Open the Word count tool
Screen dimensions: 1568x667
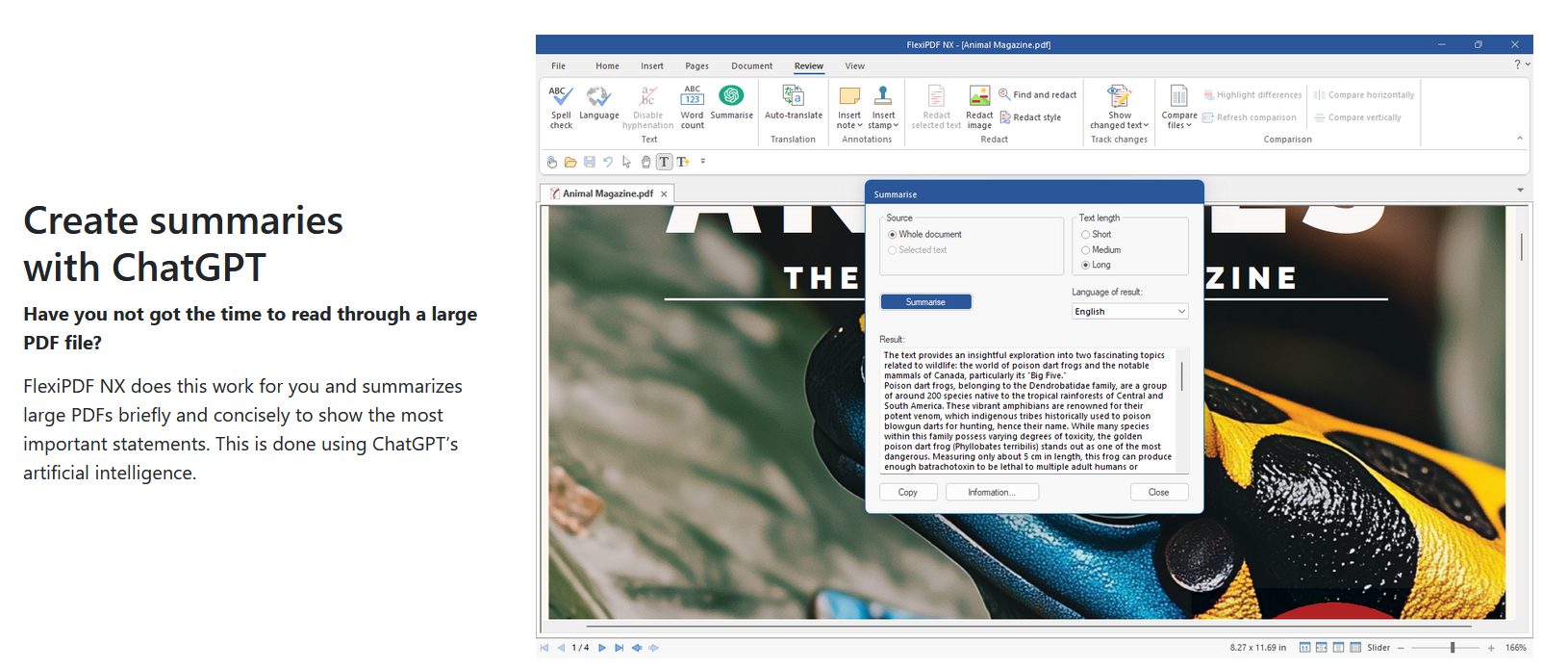pyautogui.click(x=692, y=107)
